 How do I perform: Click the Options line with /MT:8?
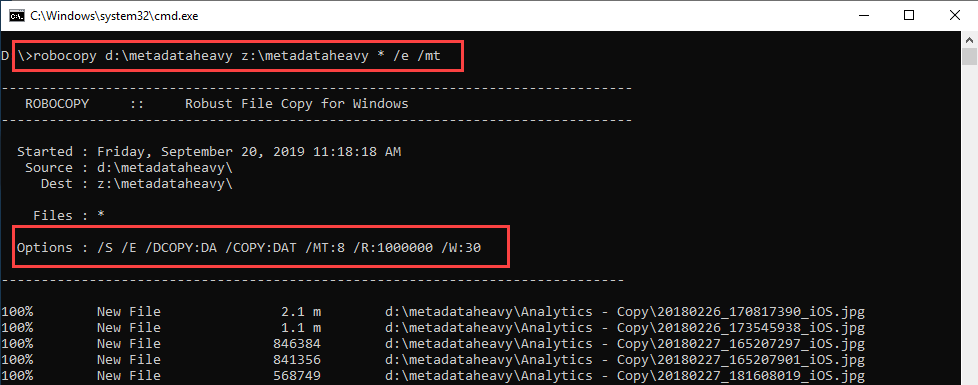tap(249, 248)
